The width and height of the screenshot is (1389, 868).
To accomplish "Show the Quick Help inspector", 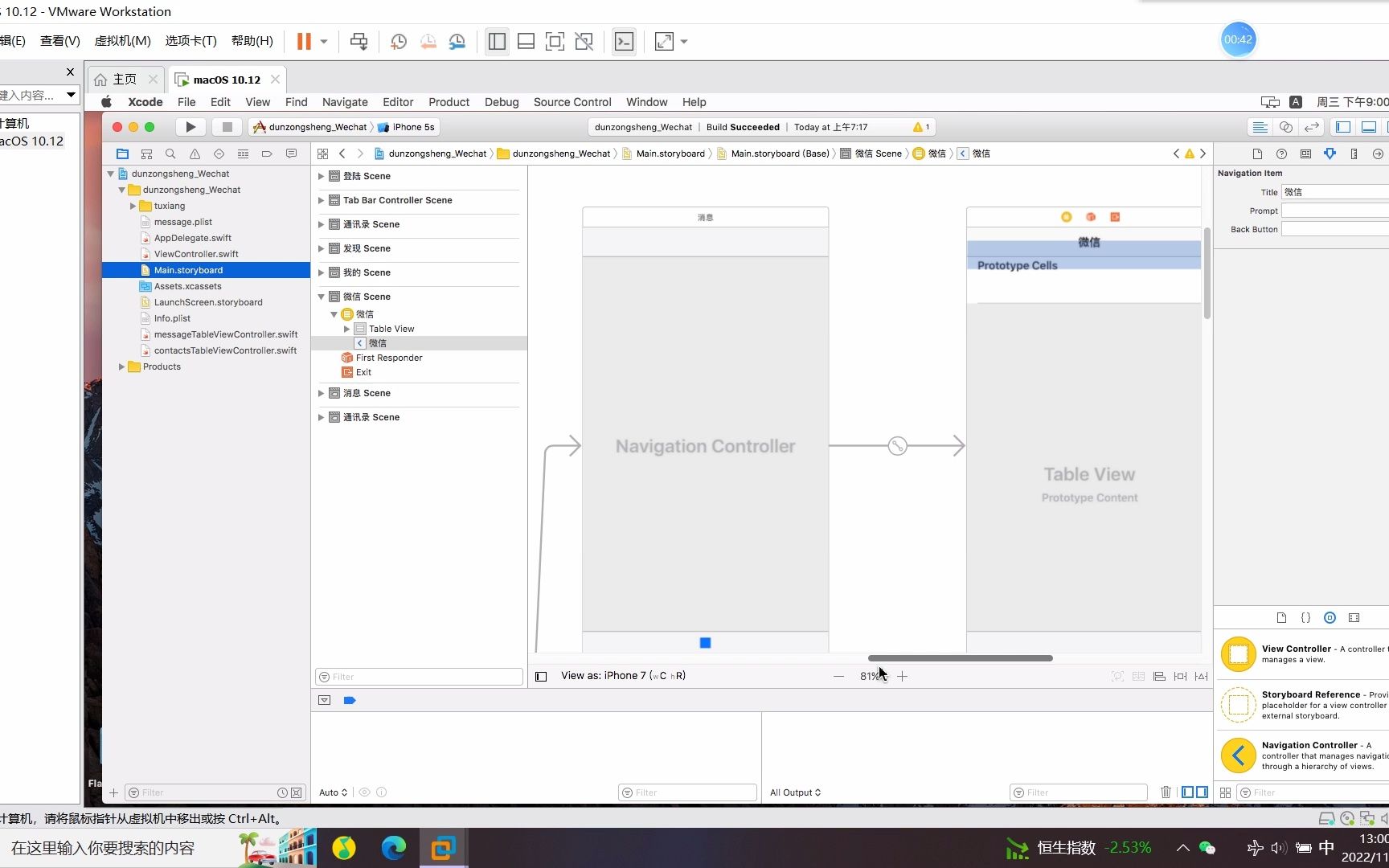I will pos(1281,154).
